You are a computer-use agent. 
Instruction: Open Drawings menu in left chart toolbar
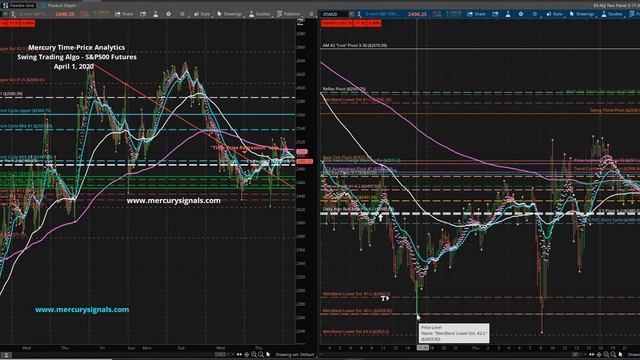click(x=229, y=14)
